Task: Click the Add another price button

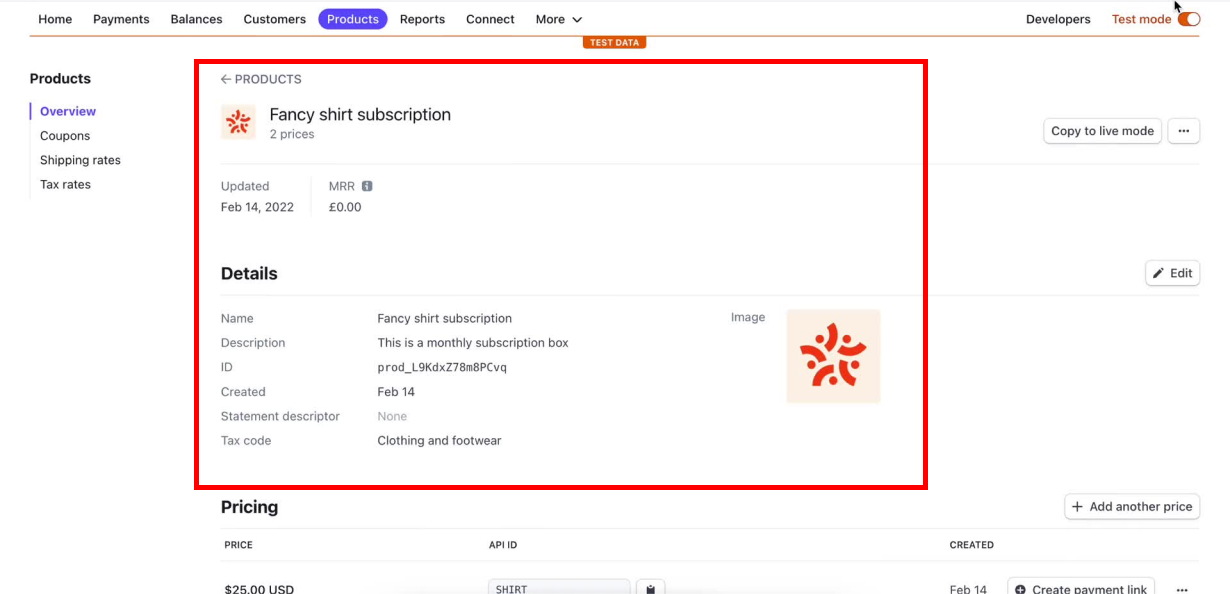Action: [x=1132, y=507]
